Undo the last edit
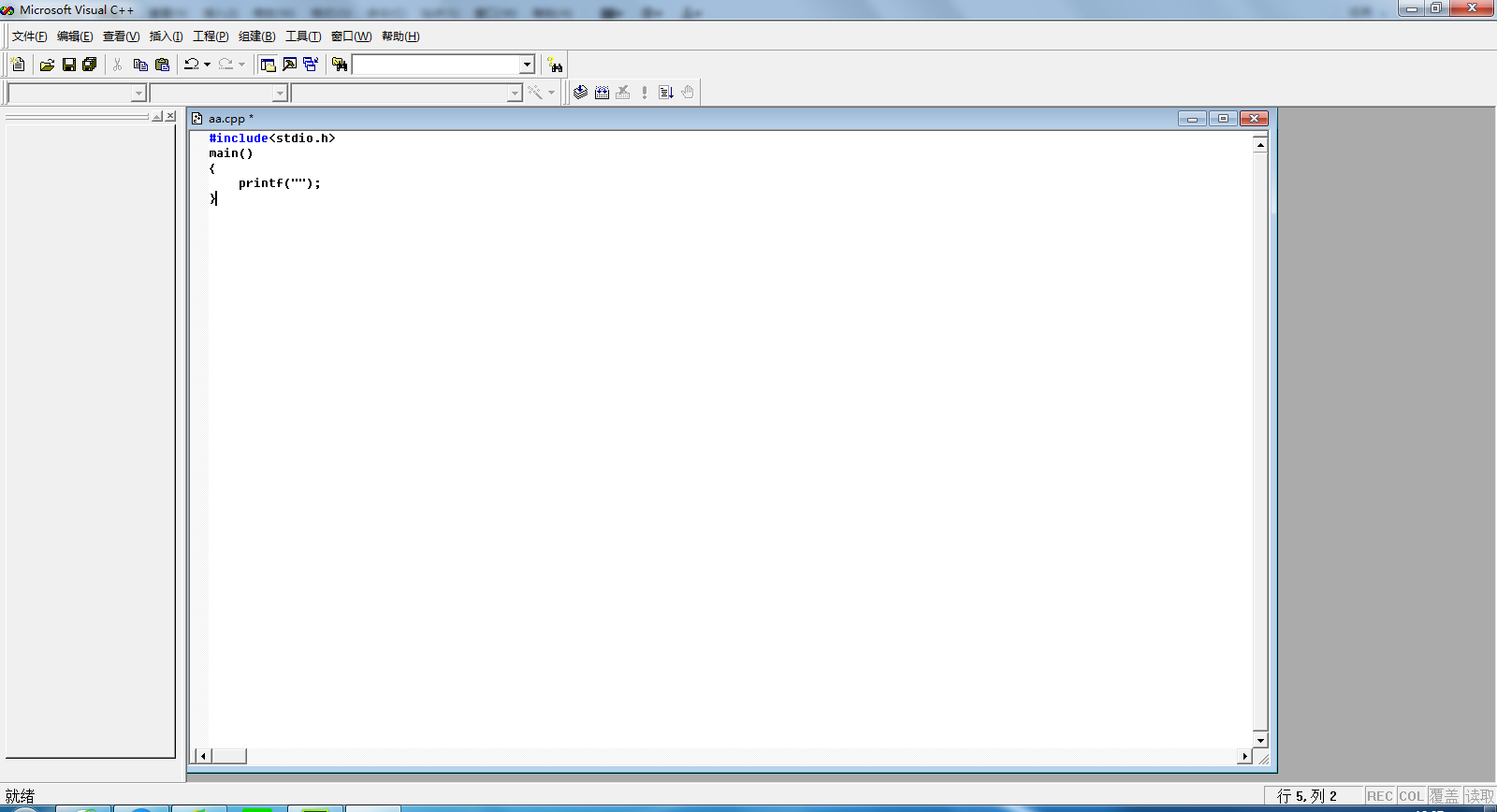The width and height of the screenshot is (1497, 812). [191, 65]
